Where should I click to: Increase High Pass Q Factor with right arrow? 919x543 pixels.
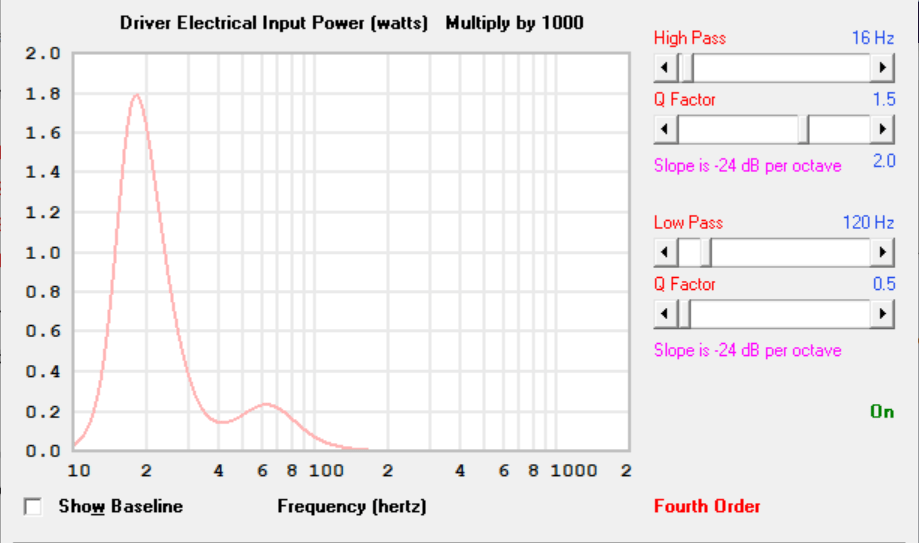[882, 129]
